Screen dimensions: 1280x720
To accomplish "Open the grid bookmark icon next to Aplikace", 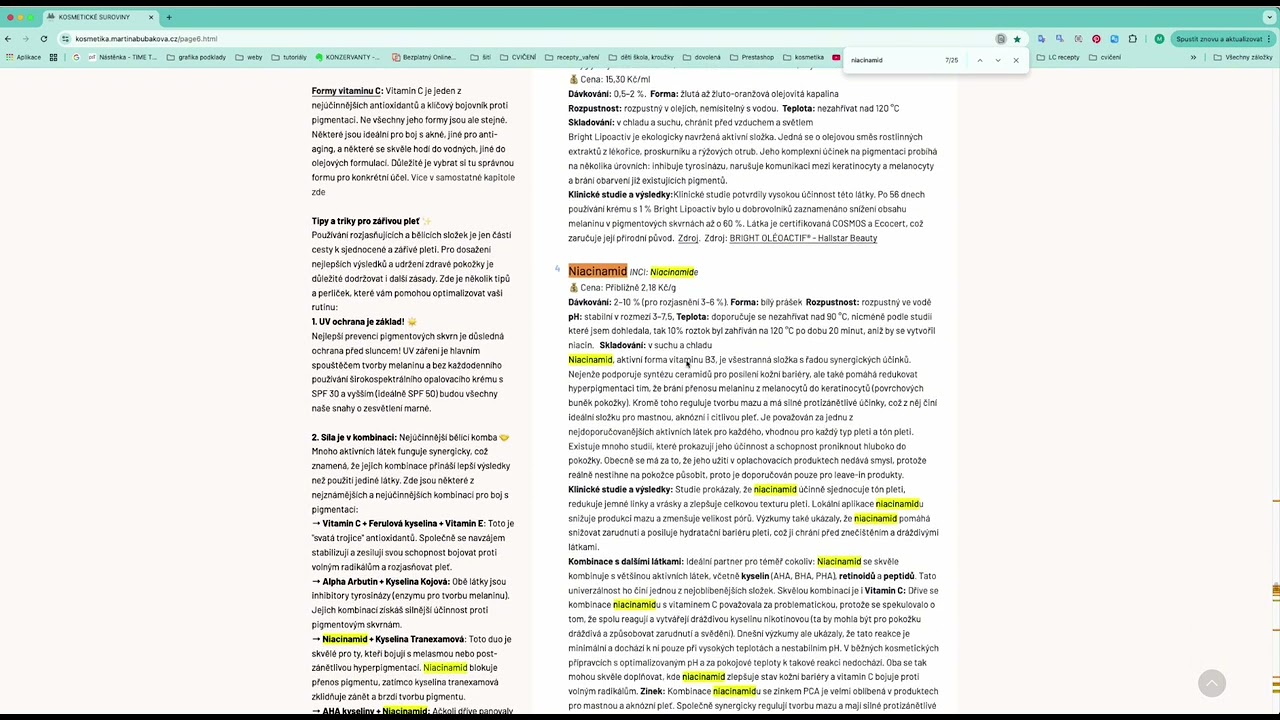I will [x=54, y=57].
